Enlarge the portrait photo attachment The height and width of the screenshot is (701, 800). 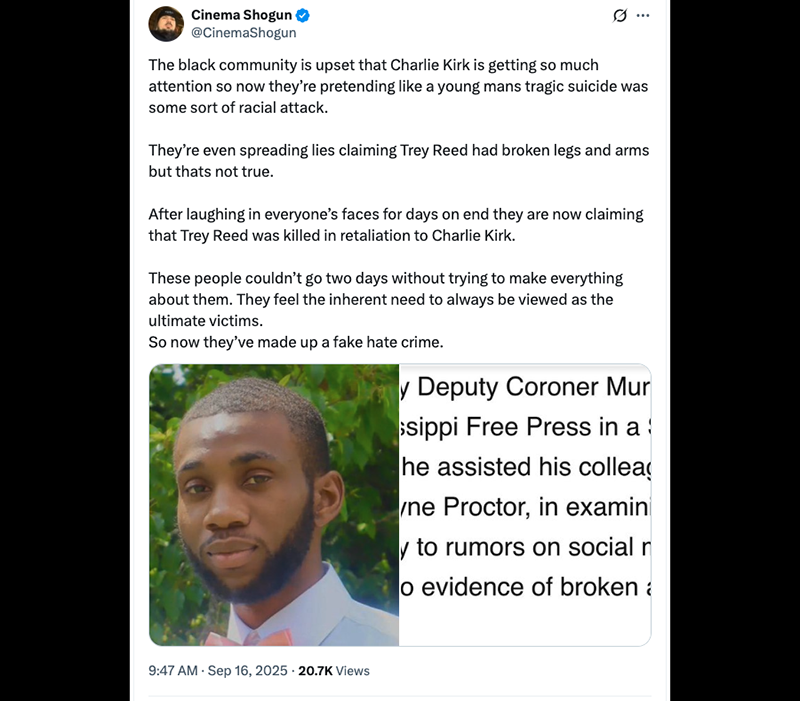[274, 505]
